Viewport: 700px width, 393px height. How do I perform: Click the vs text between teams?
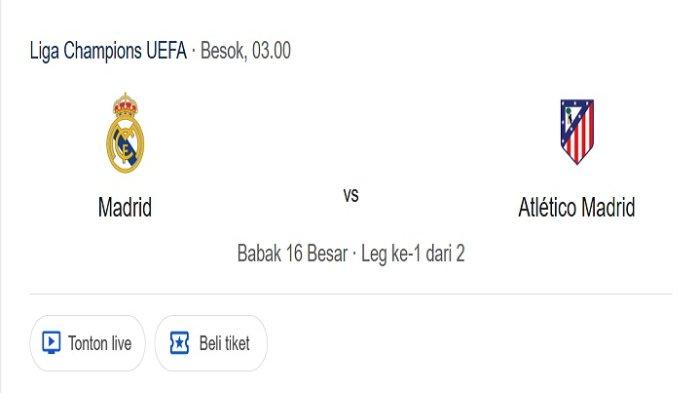point(351,195)
